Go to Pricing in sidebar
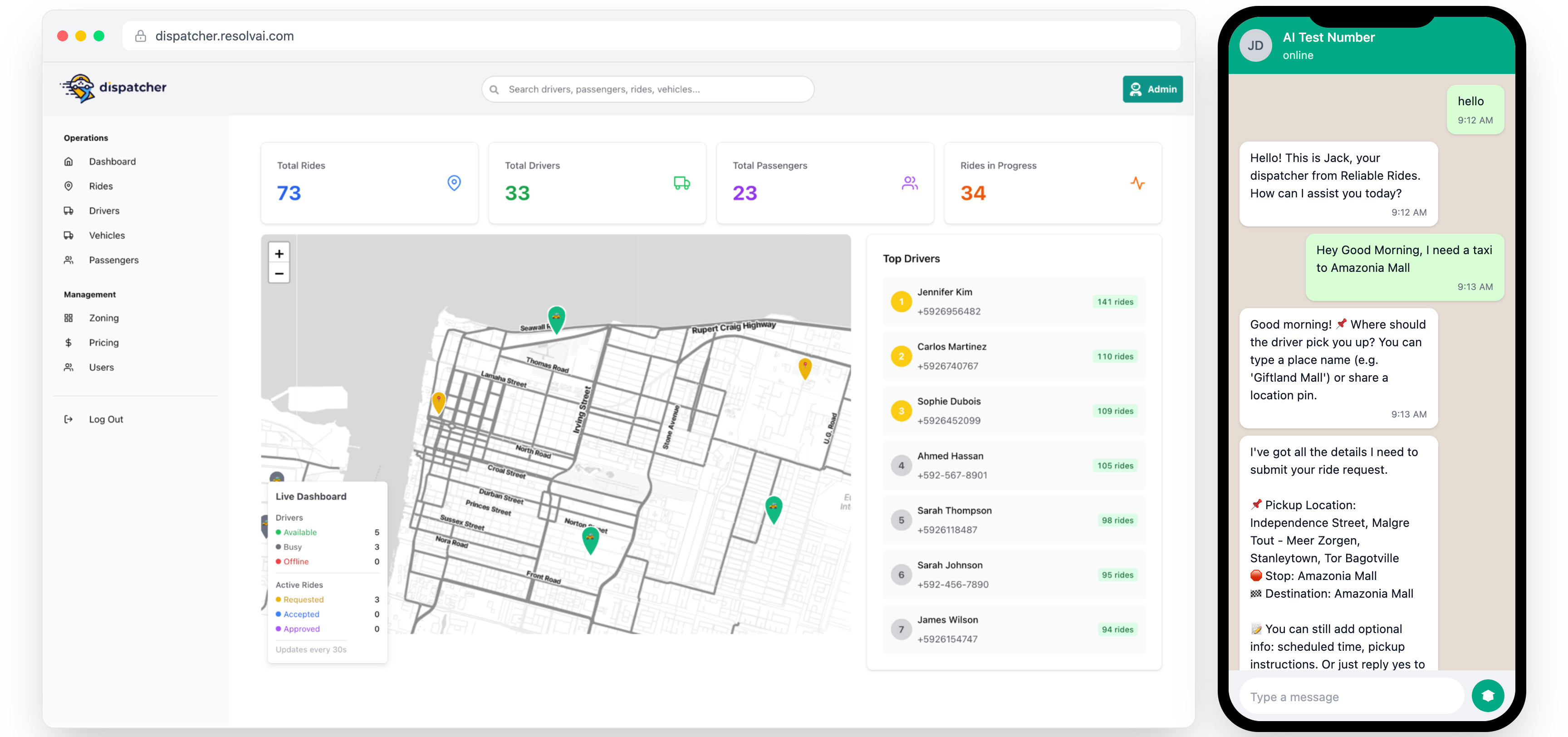This screenshot has width=1568, height=737. pos(103,342)
